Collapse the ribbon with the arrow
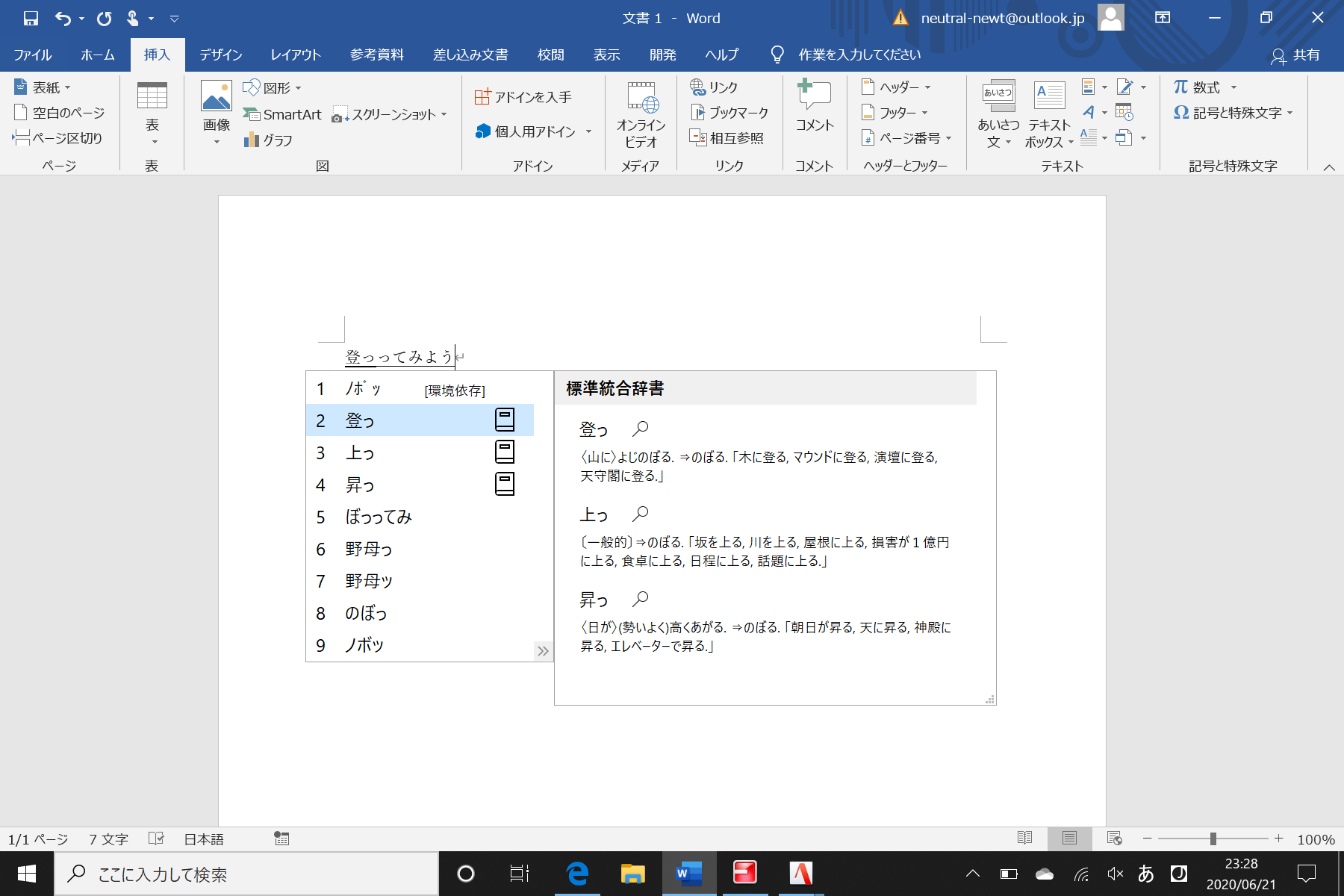1344x896 pixels. point(1329,167)
